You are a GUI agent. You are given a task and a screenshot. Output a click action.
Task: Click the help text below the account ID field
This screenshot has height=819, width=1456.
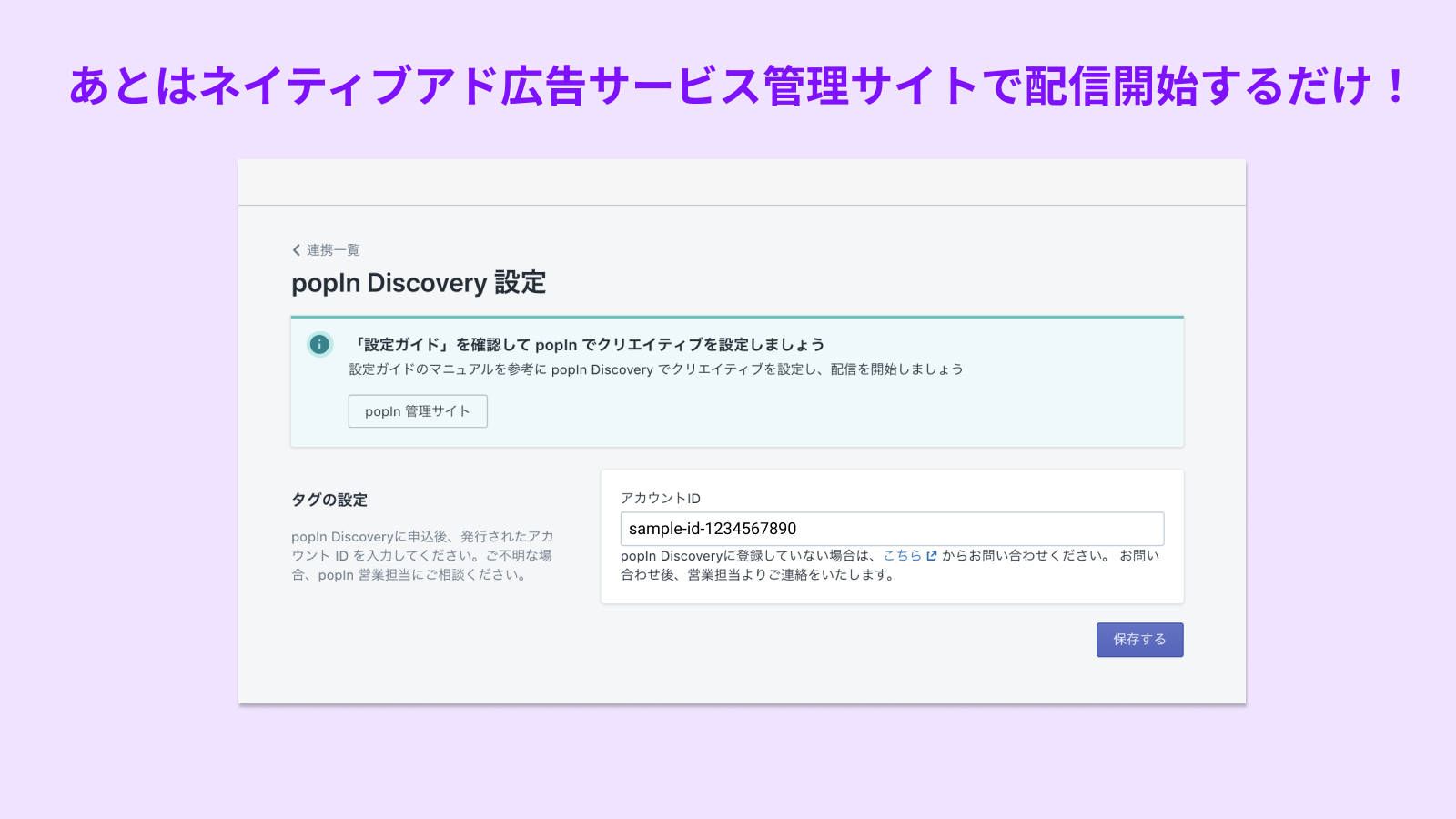tap(891, 565)
